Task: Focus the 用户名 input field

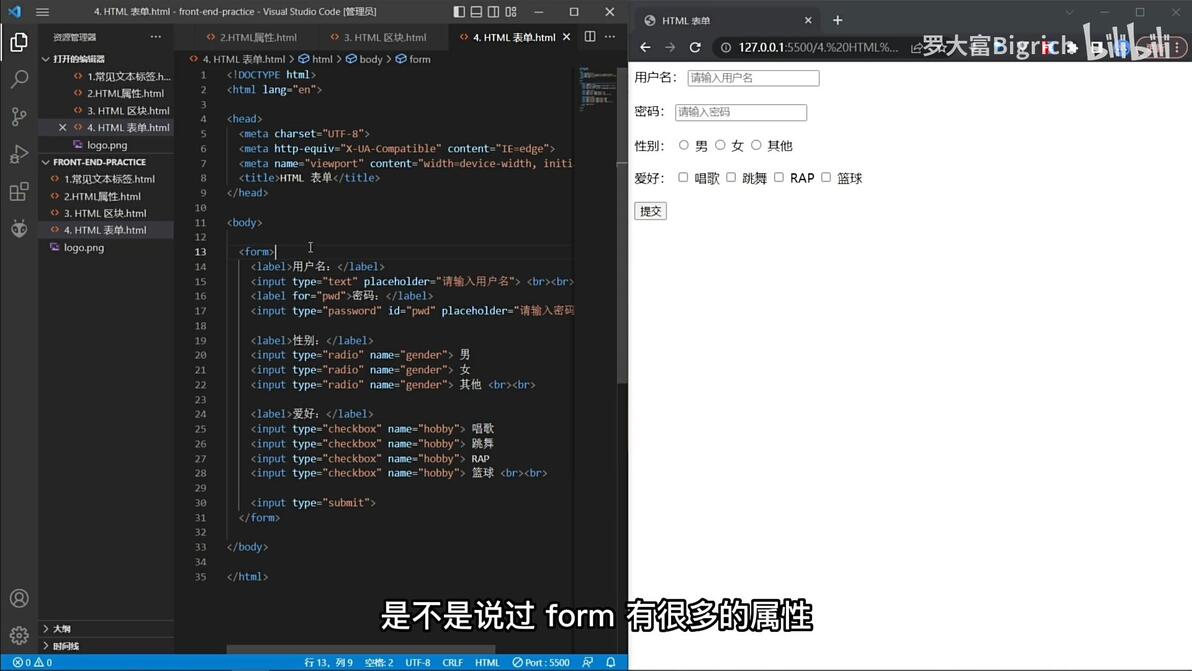Action: [x=753, y=78]
